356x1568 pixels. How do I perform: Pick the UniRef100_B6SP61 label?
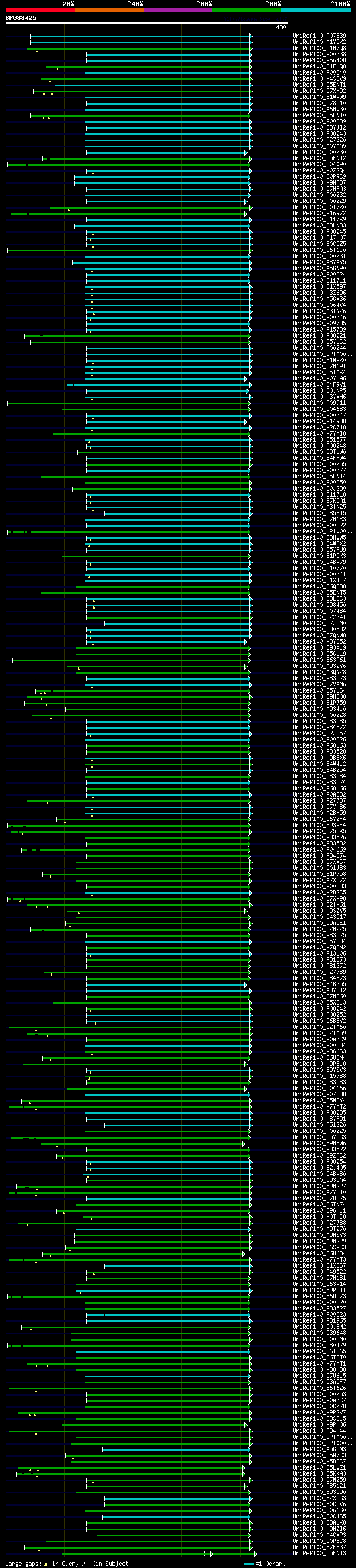tap(319, 660)
